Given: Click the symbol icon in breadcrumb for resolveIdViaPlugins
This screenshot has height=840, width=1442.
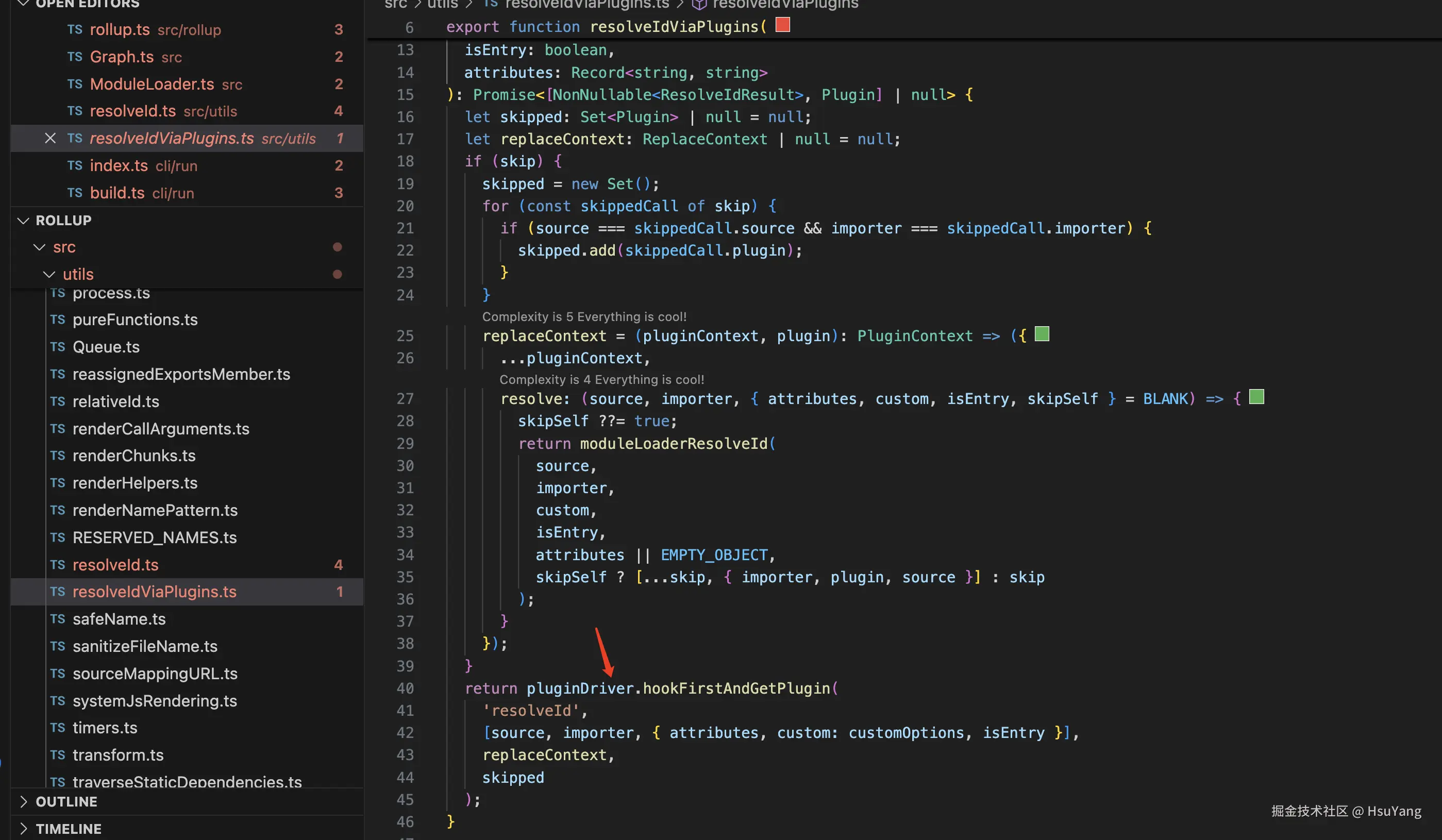Looking at the screenshot, I should 699,5.
